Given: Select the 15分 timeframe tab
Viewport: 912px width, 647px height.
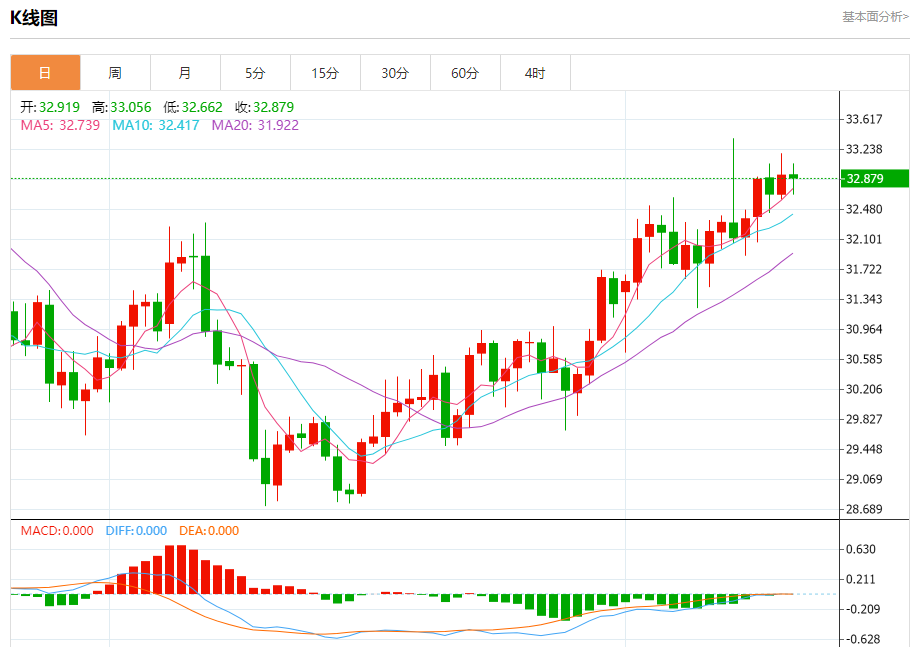Looking at the screenshot, I should (x=325, y=73).
